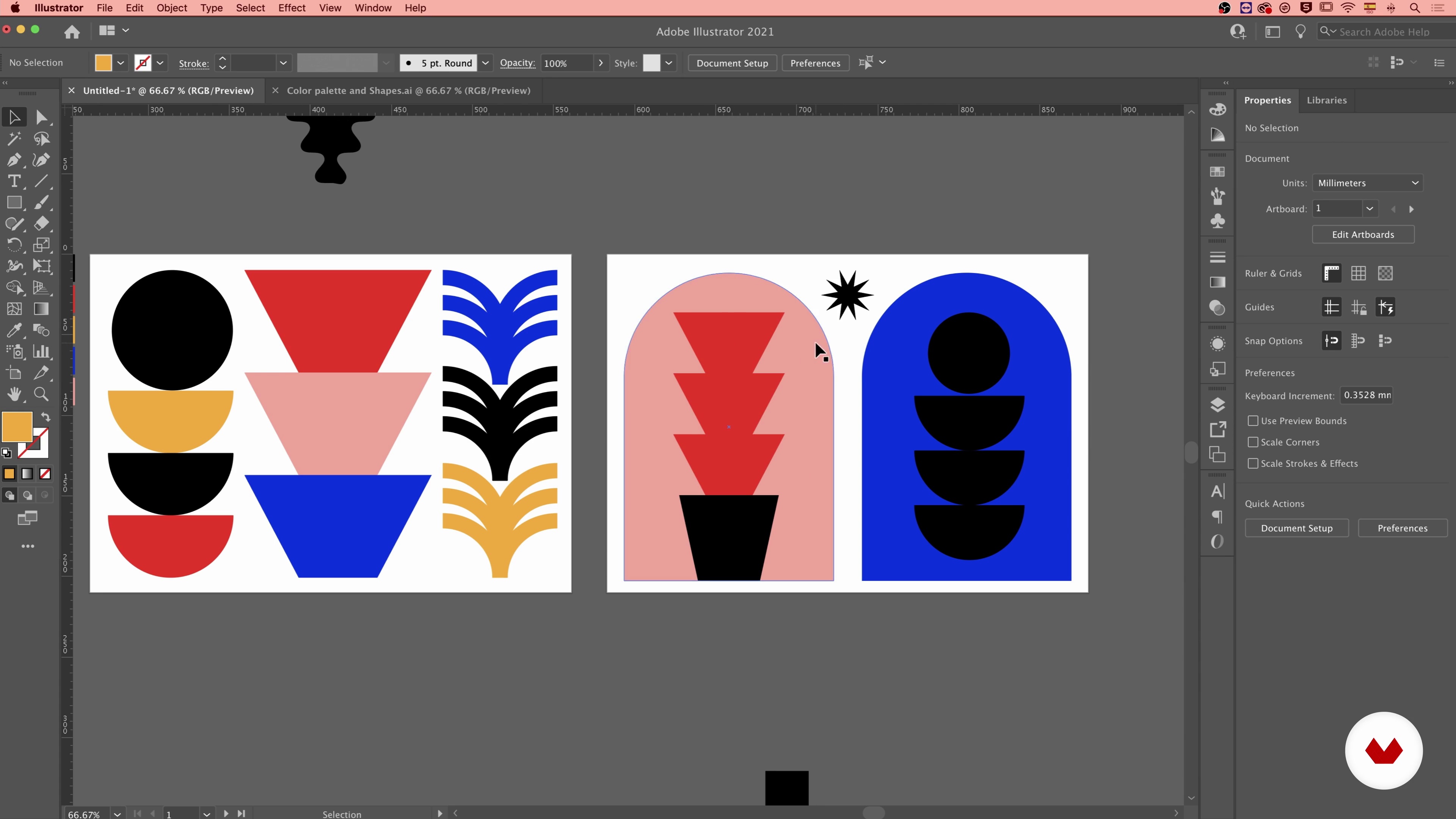Select the Zoom tool
Image resolution: width=1456 pixels, height=819 pixels.
41,394
